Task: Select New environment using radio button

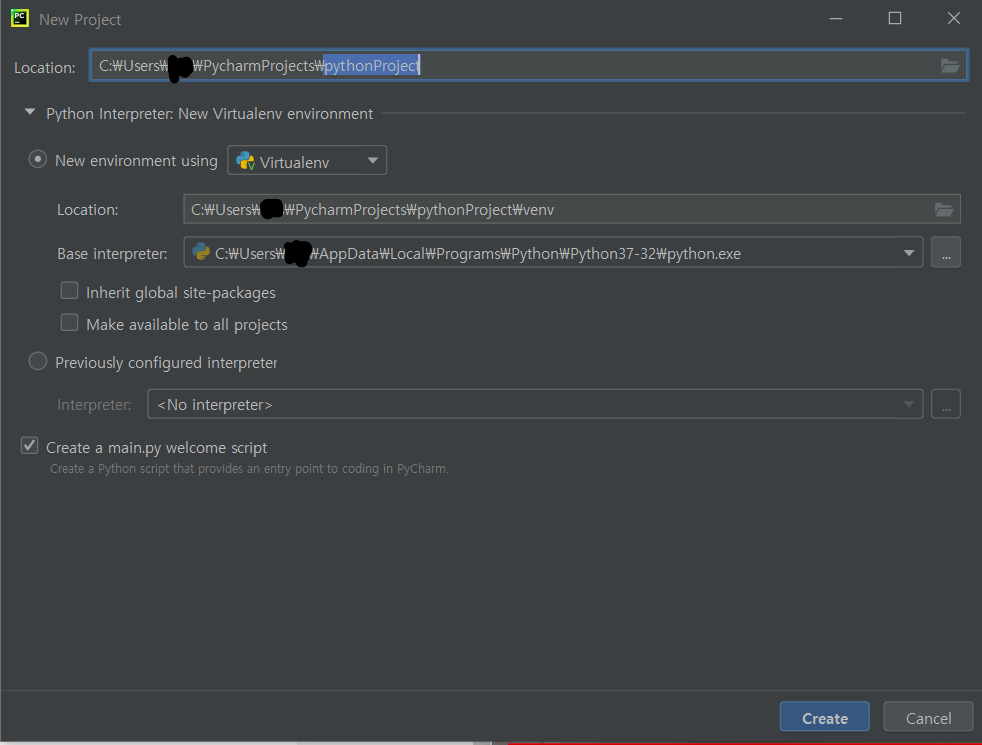Action: tap(38, 160)
